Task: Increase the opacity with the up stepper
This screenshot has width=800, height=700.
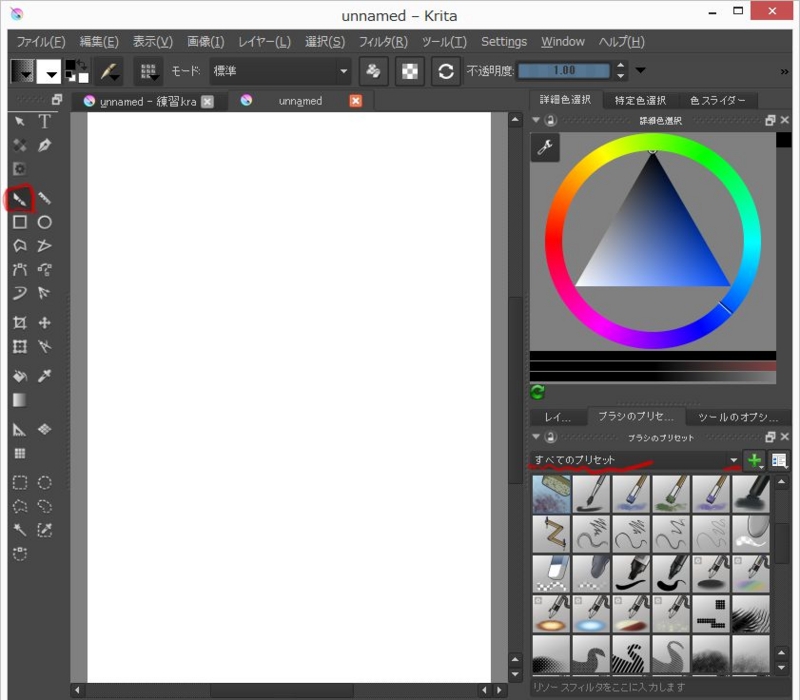Action: [620, 65]
